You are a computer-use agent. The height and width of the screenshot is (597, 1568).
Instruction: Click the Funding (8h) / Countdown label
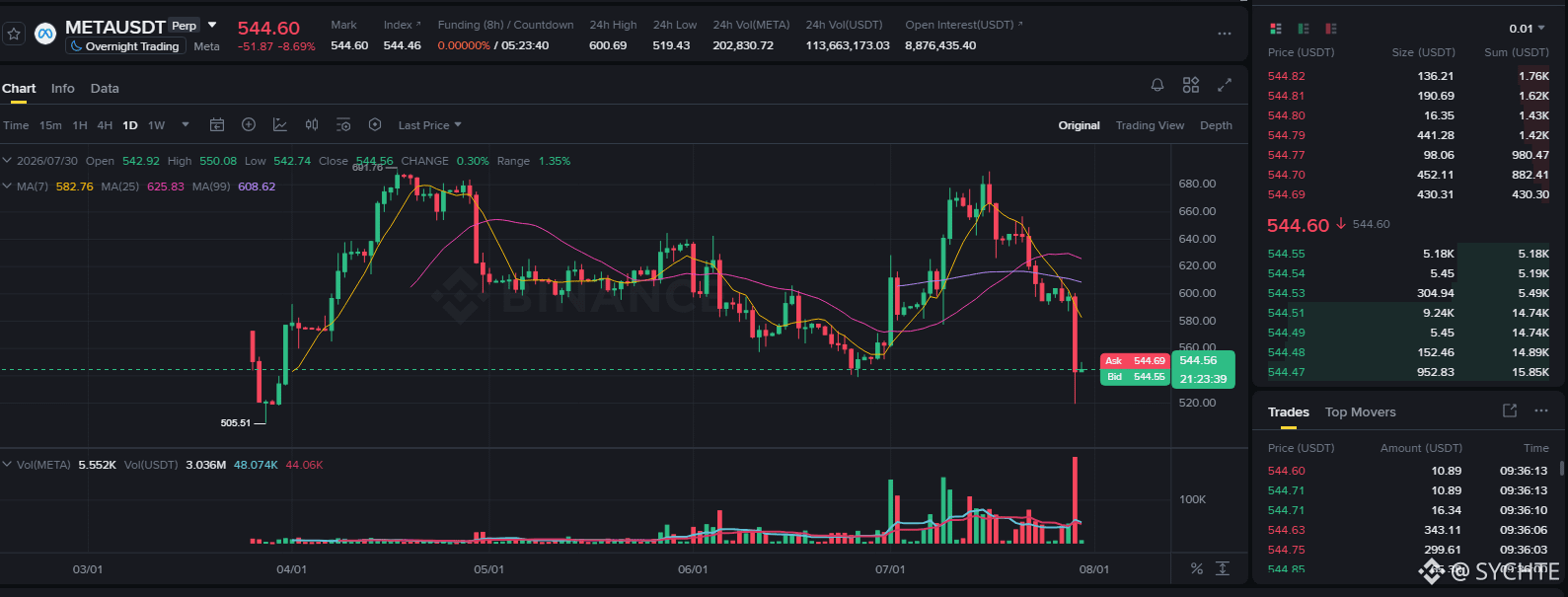(x=505, y=25)
